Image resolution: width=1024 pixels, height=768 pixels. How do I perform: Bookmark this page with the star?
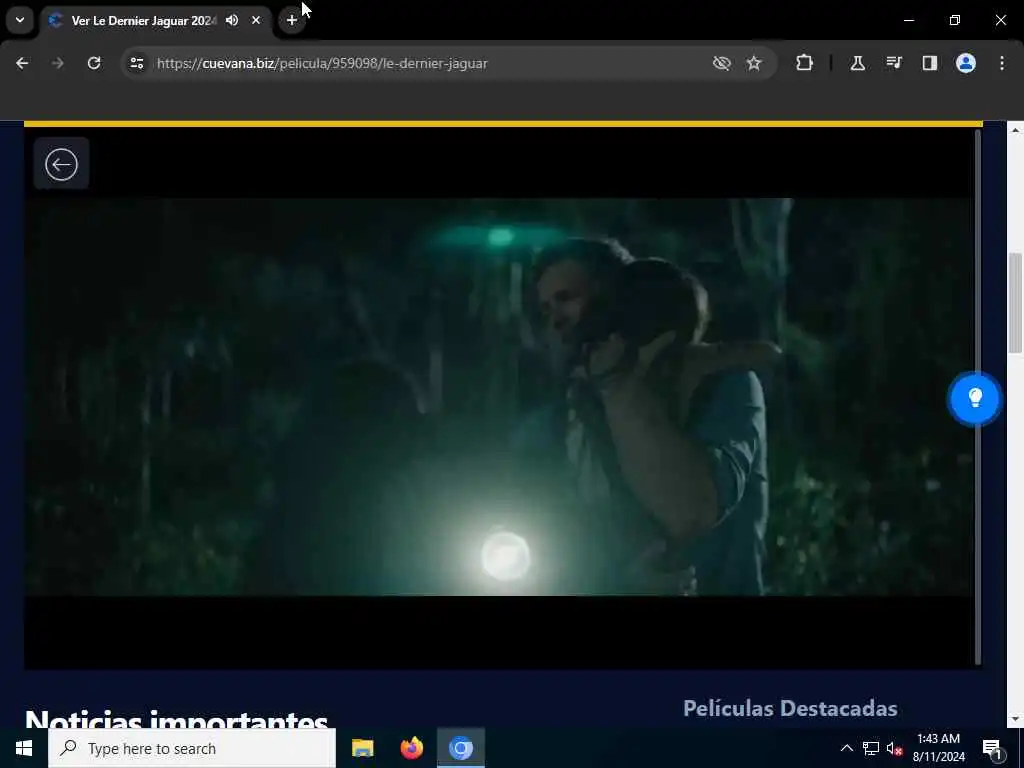(754, 63)
